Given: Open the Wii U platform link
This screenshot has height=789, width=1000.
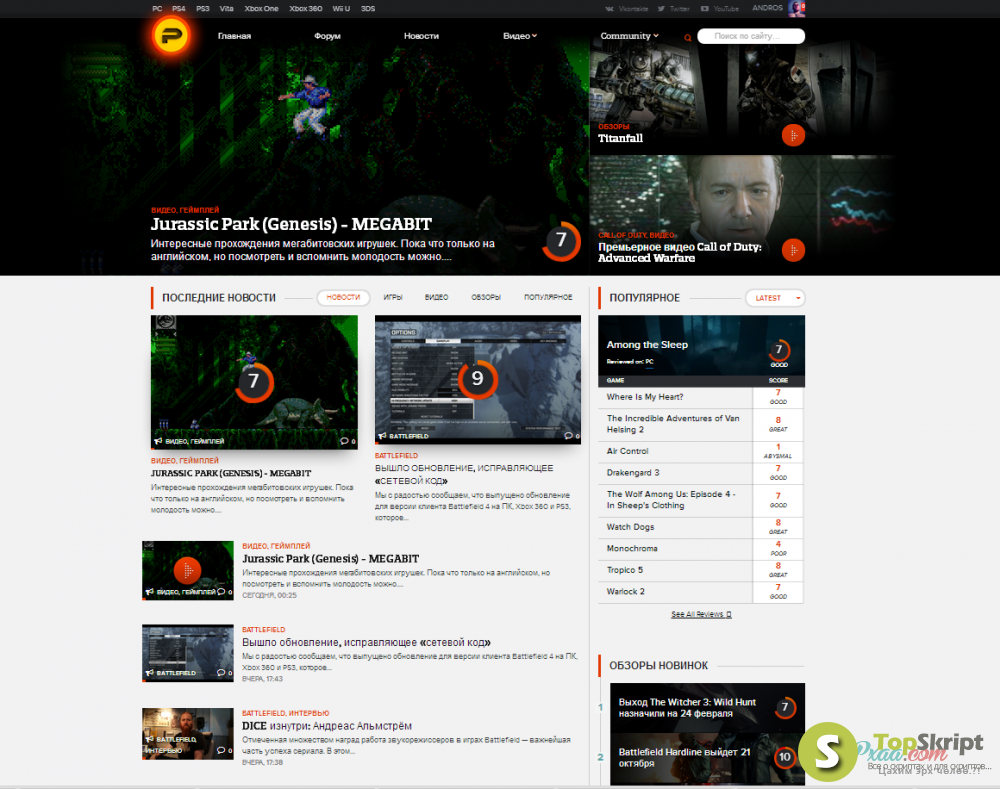Looking at the screenshot, I should 341,9.
